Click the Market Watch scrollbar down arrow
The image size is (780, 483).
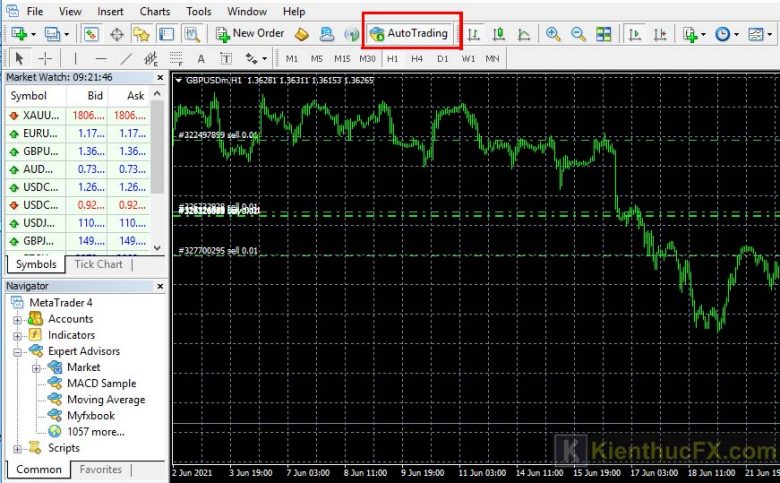[x=156, y=246]
